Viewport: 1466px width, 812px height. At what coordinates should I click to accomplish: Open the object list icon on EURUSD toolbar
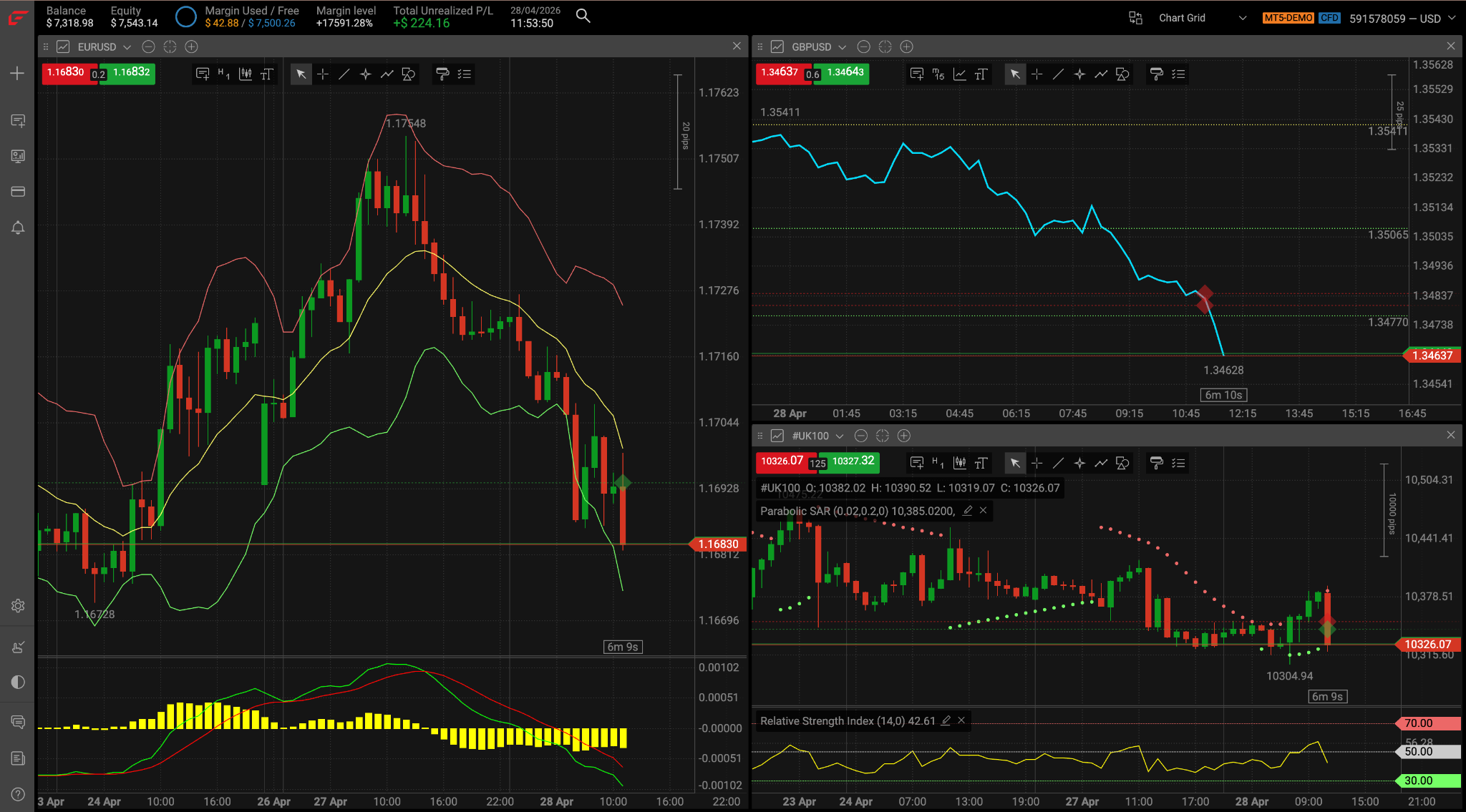click(x=464, y=74)
